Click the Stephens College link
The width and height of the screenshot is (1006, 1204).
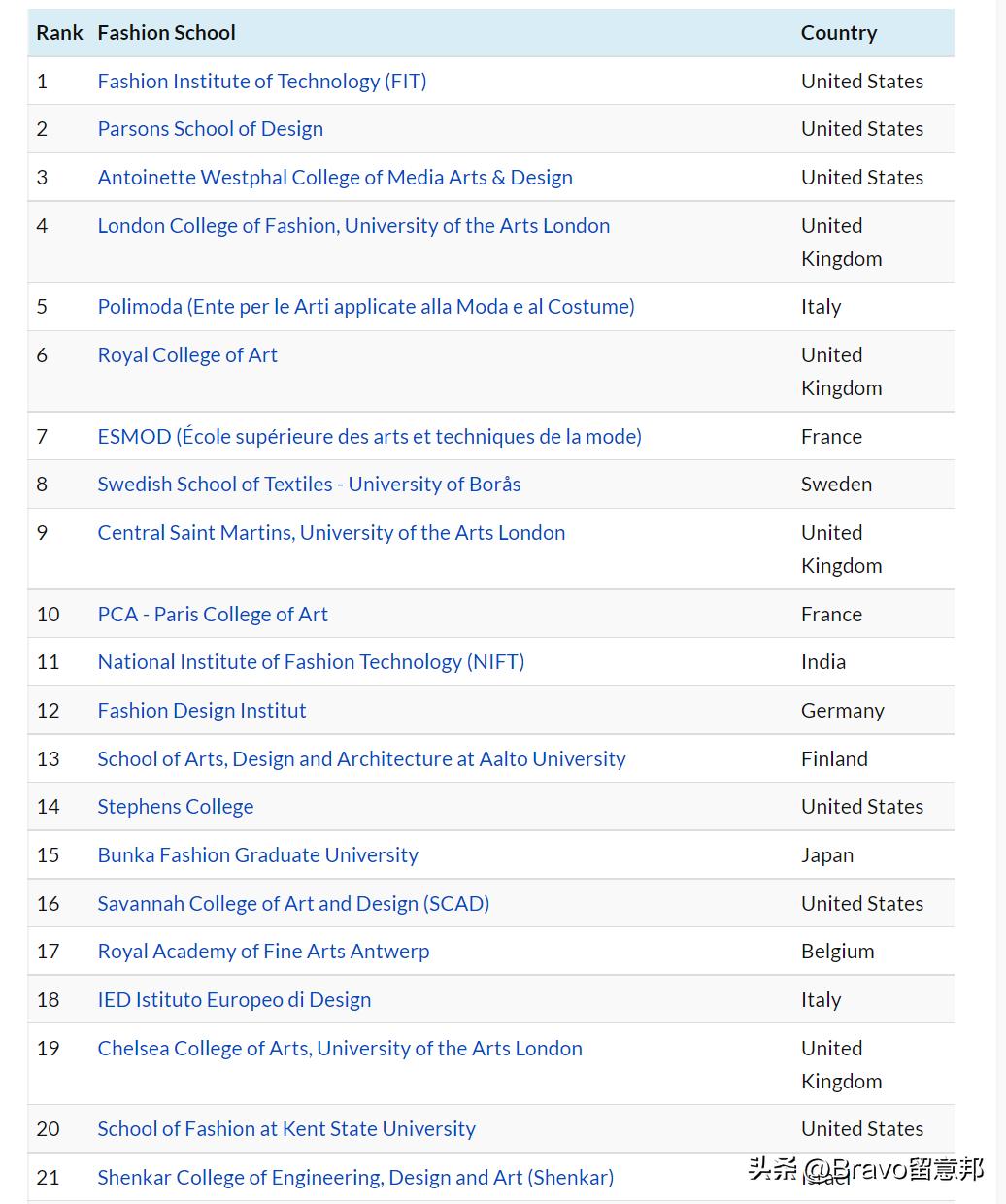pyautogui.click(x=175, y=807)
